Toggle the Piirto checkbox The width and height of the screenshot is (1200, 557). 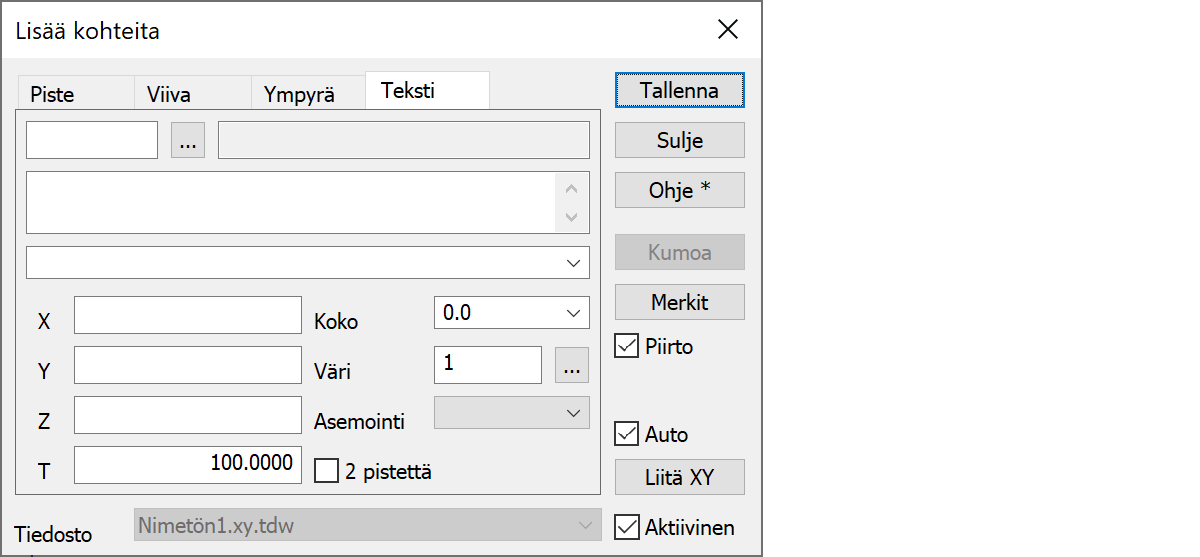pos(627,347)
